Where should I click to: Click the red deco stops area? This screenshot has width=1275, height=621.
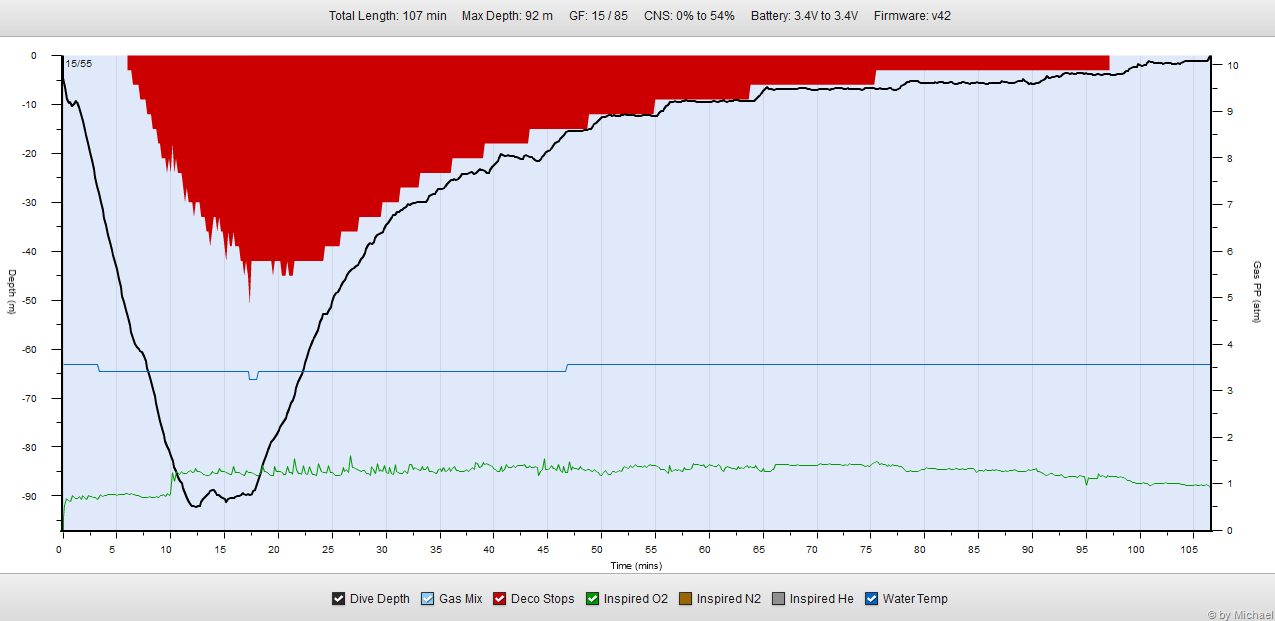(x=300, y=150)
